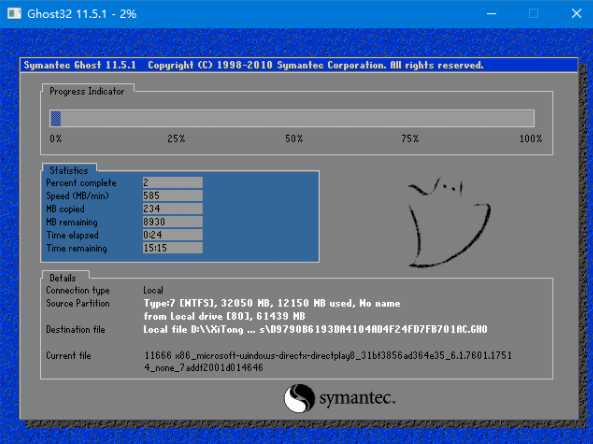Click the 100% progress scale marker

[531, 139]
